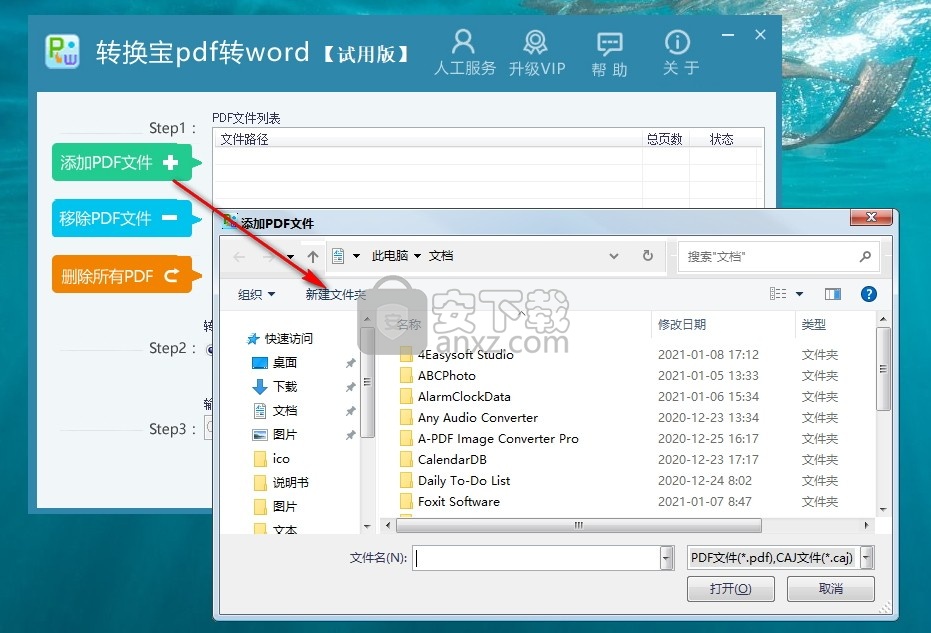The height and width of the screenshot is (633, 931).
Task: Click the blue download arrow icon beside 下载
Action: [260, 387]
